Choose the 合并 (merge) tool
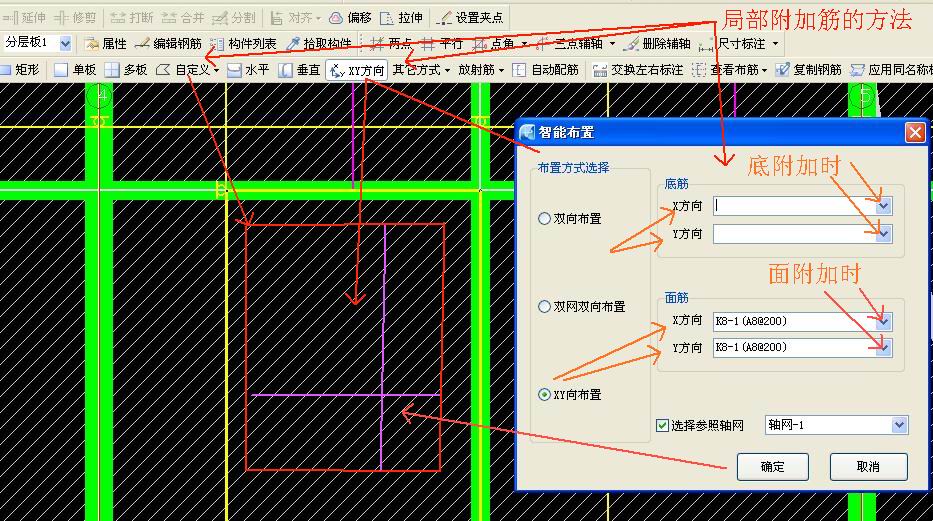 click(x=183, y=18)
